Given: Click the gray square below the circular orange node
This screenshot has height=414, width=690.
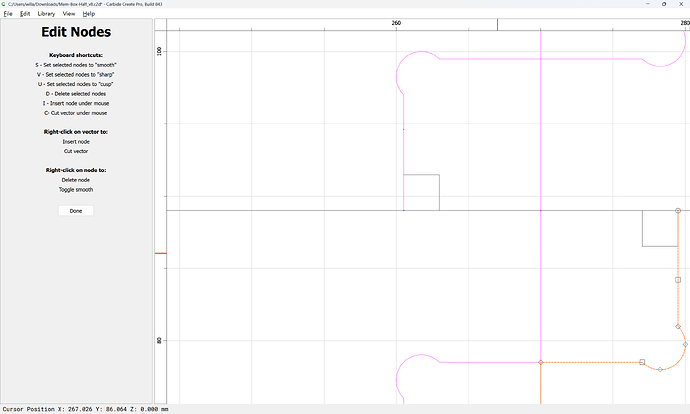Looking at the screenshot, I should coord(660,228).
